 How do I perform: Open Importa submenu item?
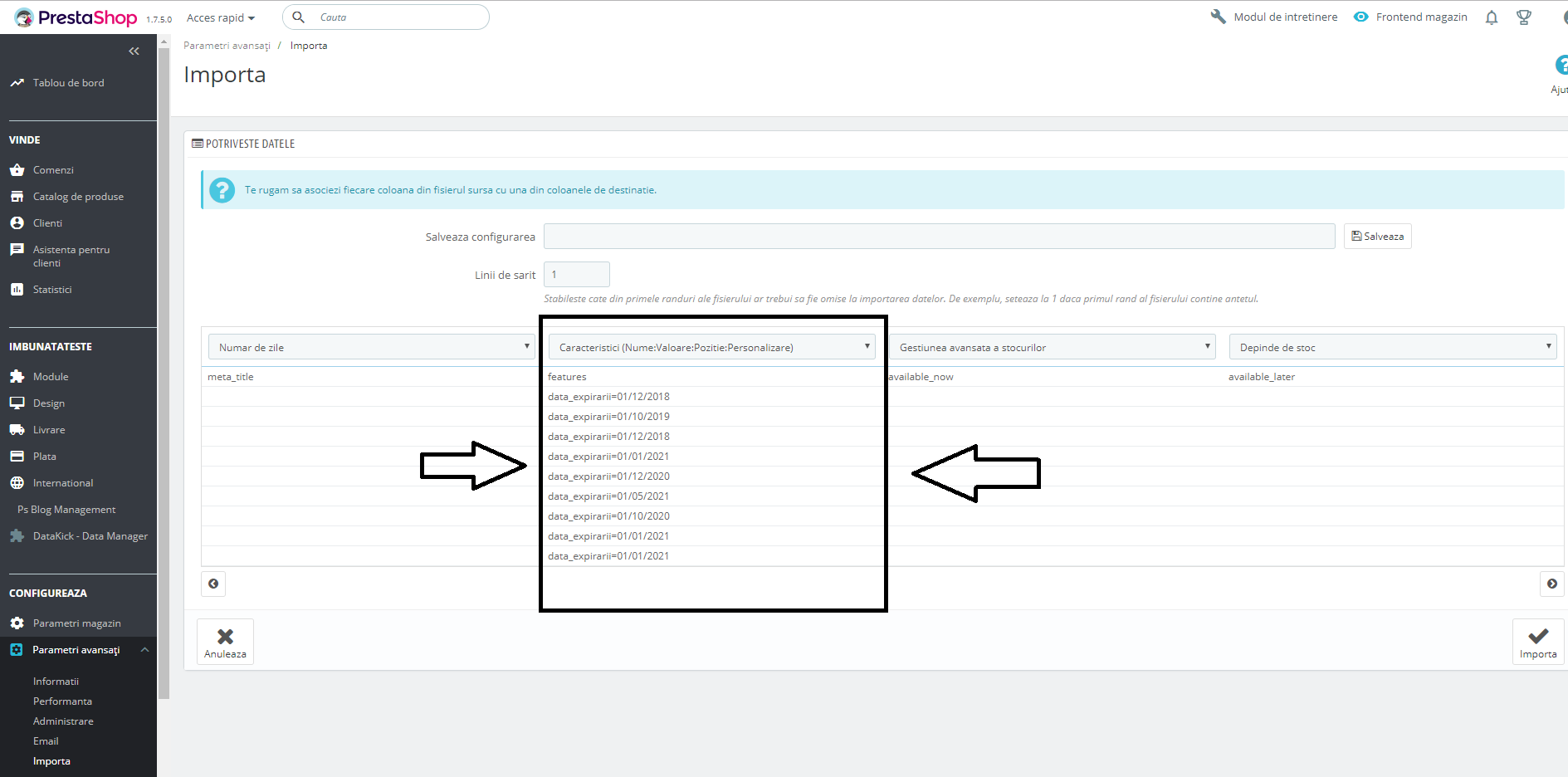coord(51,761)
